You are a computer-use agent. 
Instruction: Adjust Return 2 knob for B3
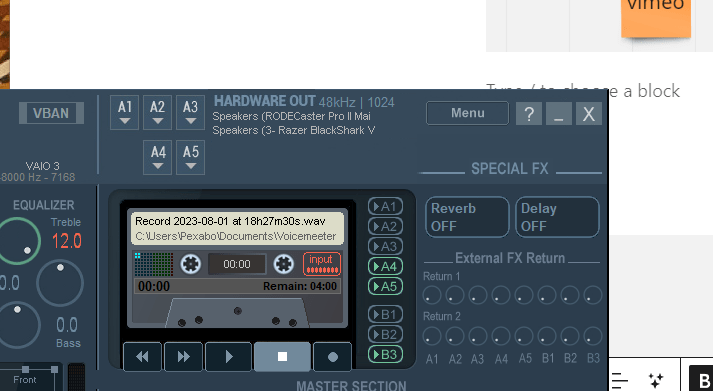(x=593, y=336)
